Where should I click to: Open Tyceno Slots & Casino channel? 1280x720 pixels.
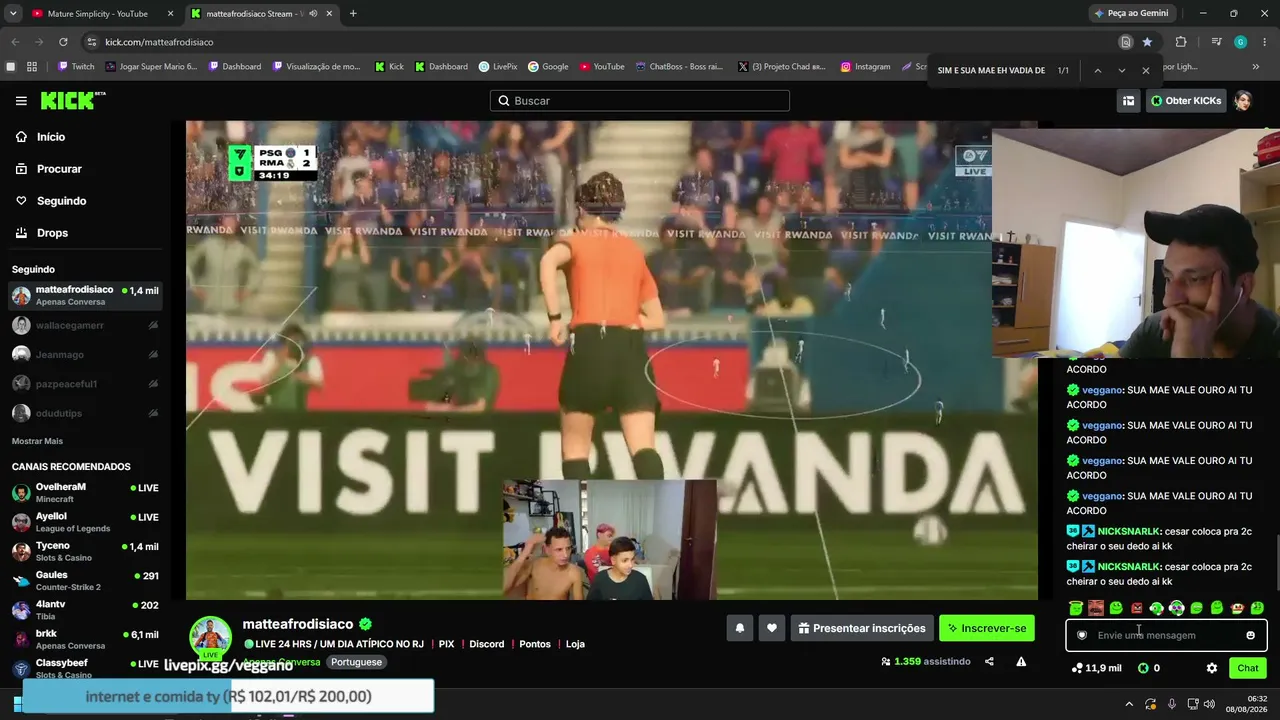85,552
